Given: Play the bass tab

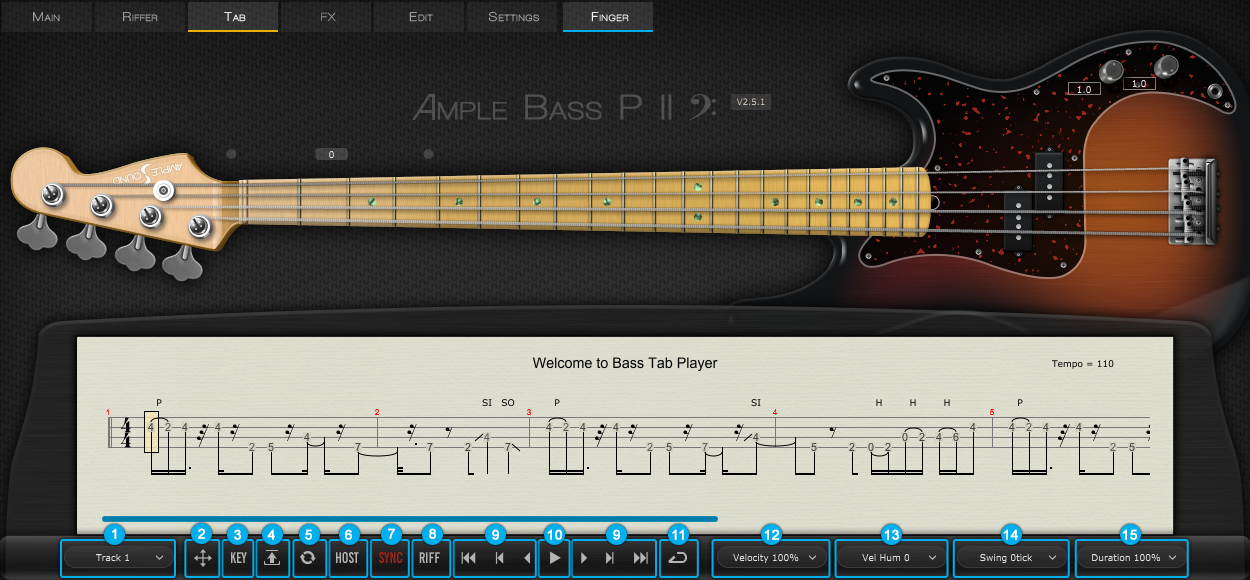Looking at the screenshot, I should coord(555,558).
